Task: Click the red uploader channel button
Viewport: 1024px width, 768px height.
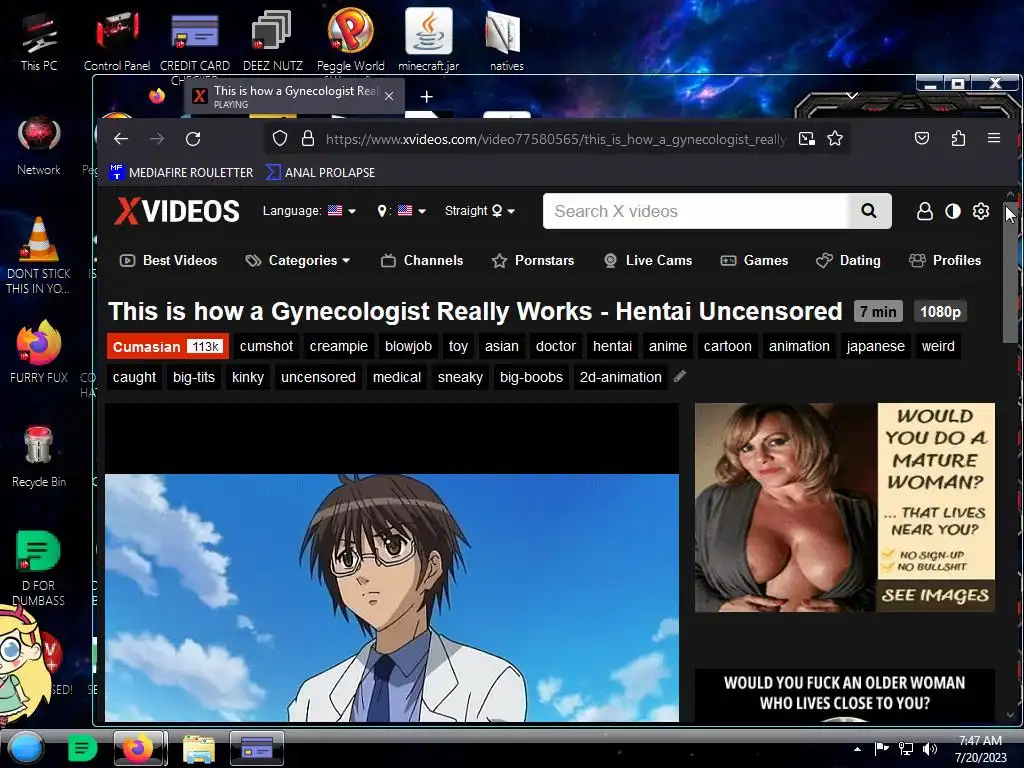Action: [x=168, y=346]
